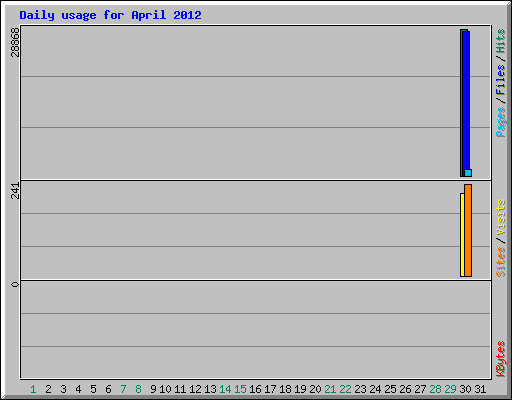Click the 'Hits' legend label
The width and height of the screenshot is (512, 400).
coord(501,41)
